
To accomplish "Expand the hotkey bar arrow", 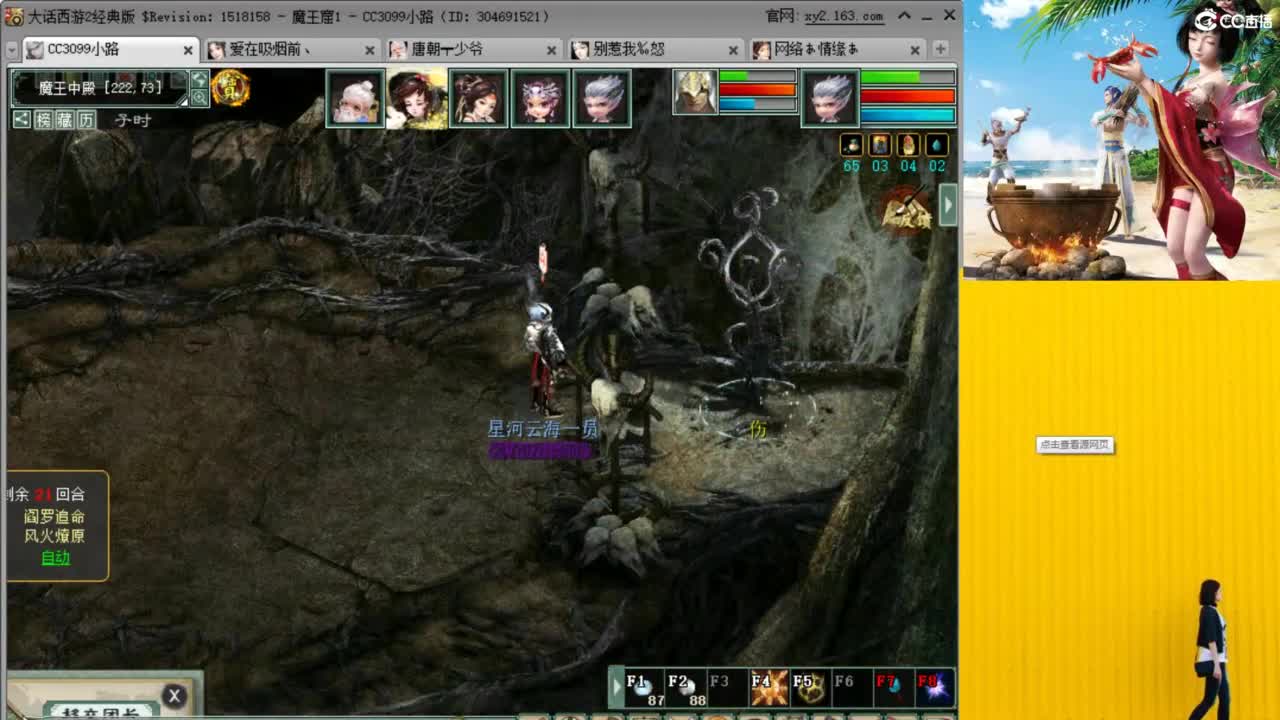I will (x=617, y=687).
